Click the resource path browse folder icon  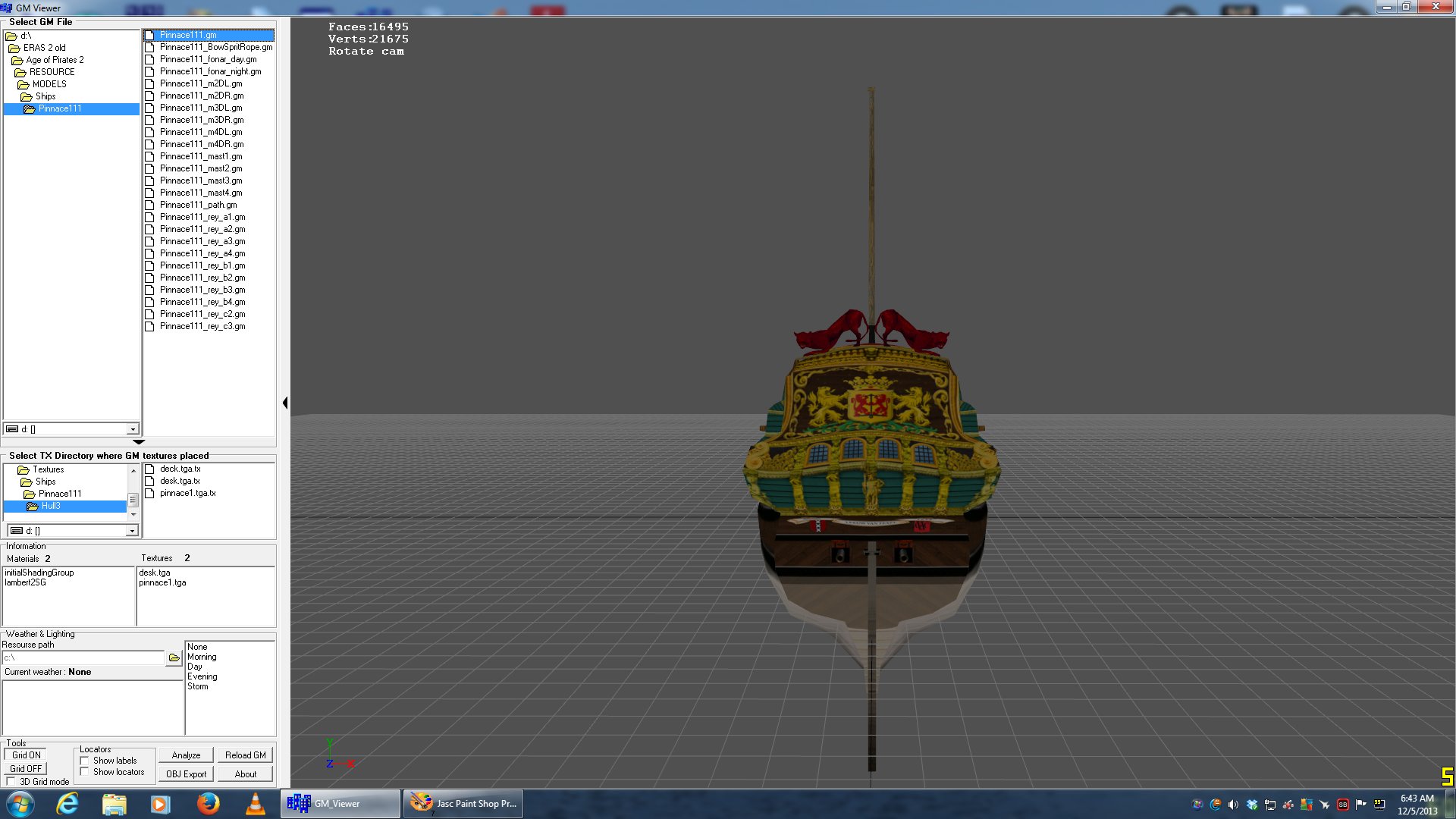[174, 657]
